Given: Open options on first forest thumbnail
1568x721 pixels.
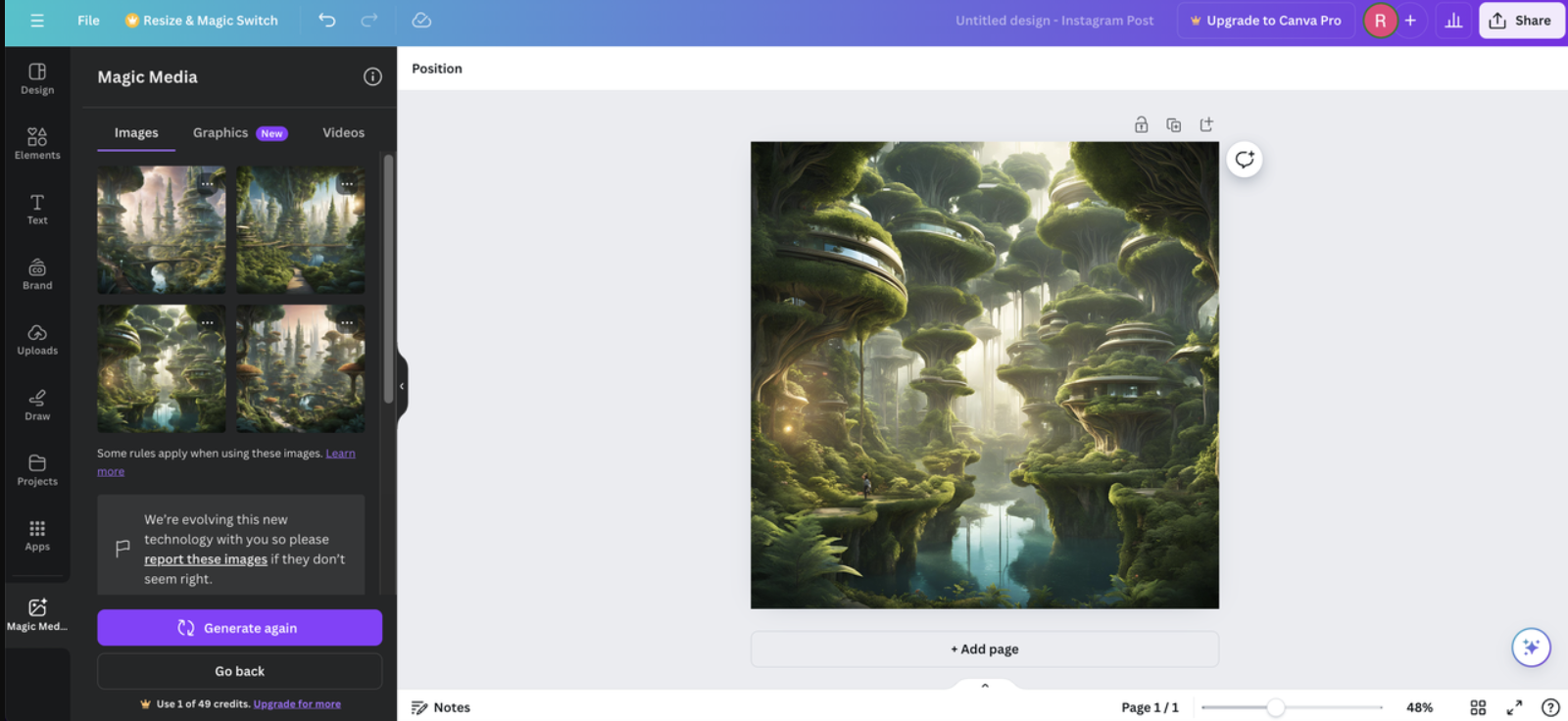Looking at the screenshot, I should [208, 183].
